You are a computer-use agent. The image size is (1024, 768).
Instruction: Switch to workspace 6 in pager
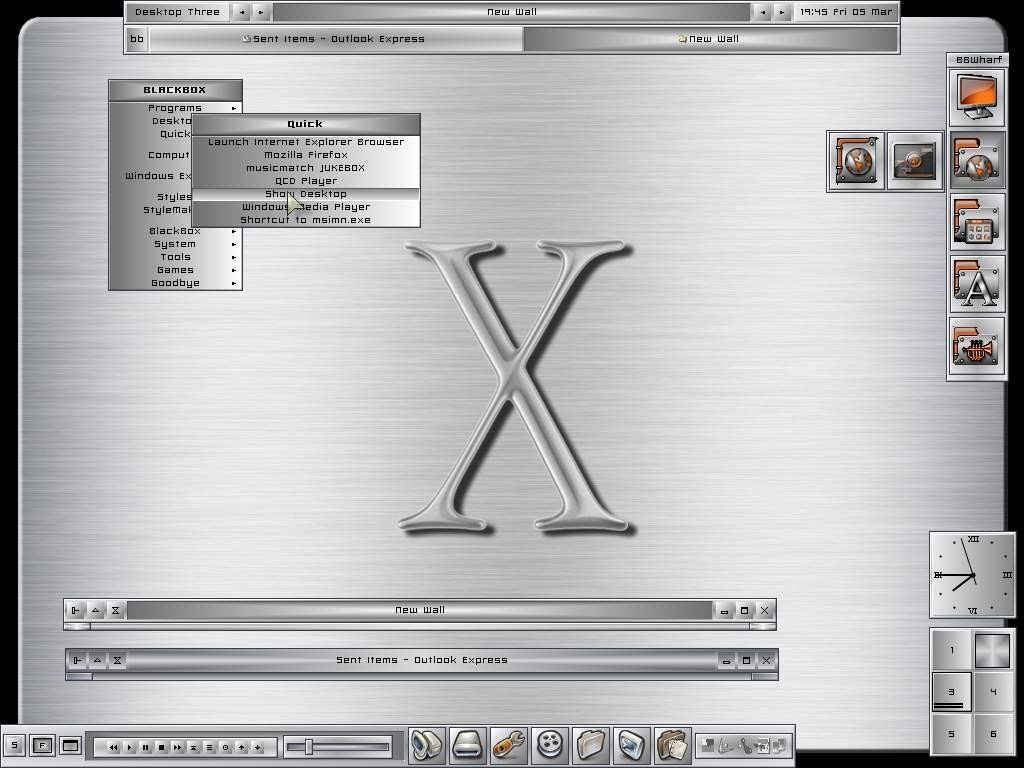[x=993, y=734]
